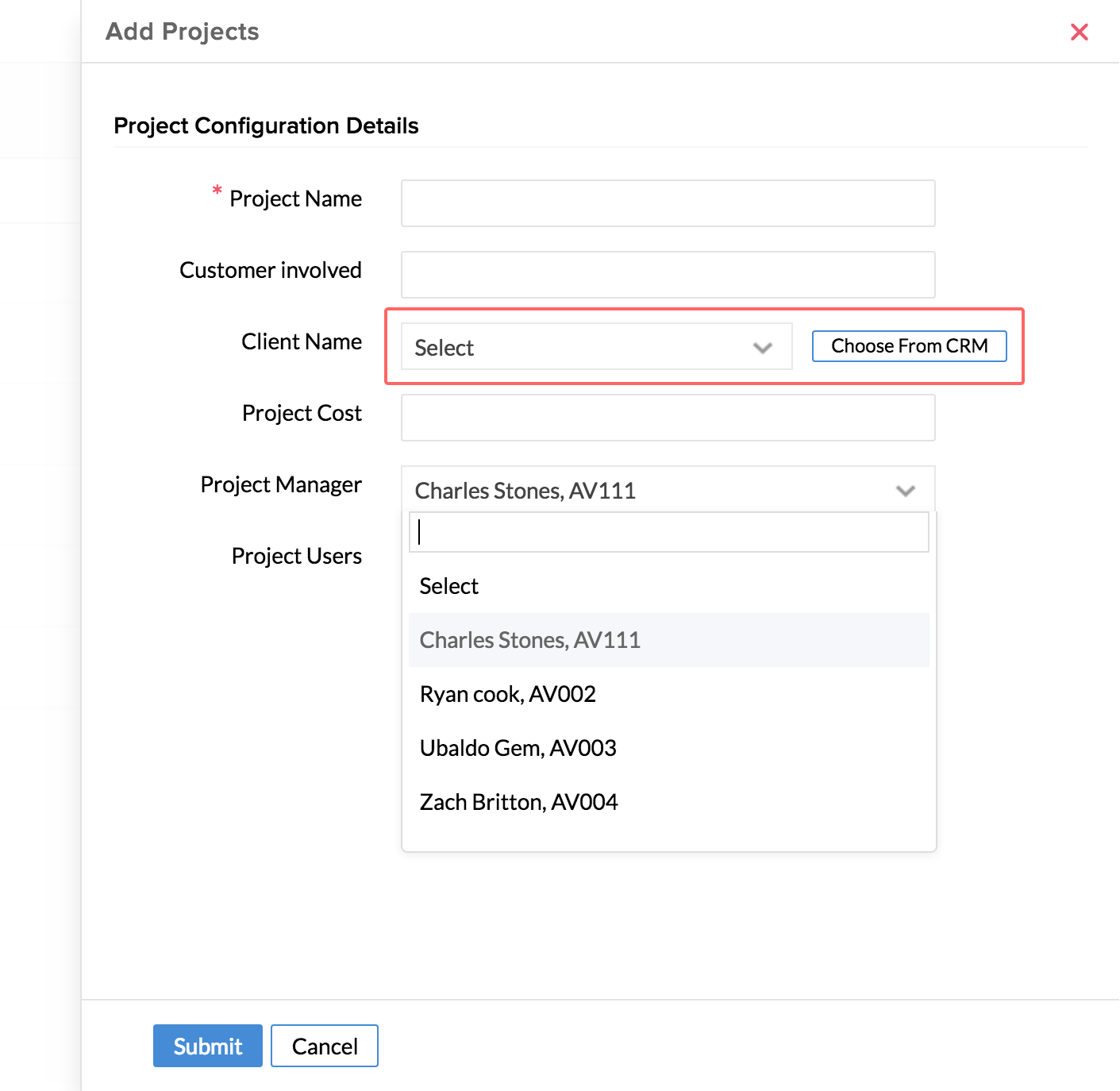Select Ryan cook, AV002 as manager

pos(508,694)
